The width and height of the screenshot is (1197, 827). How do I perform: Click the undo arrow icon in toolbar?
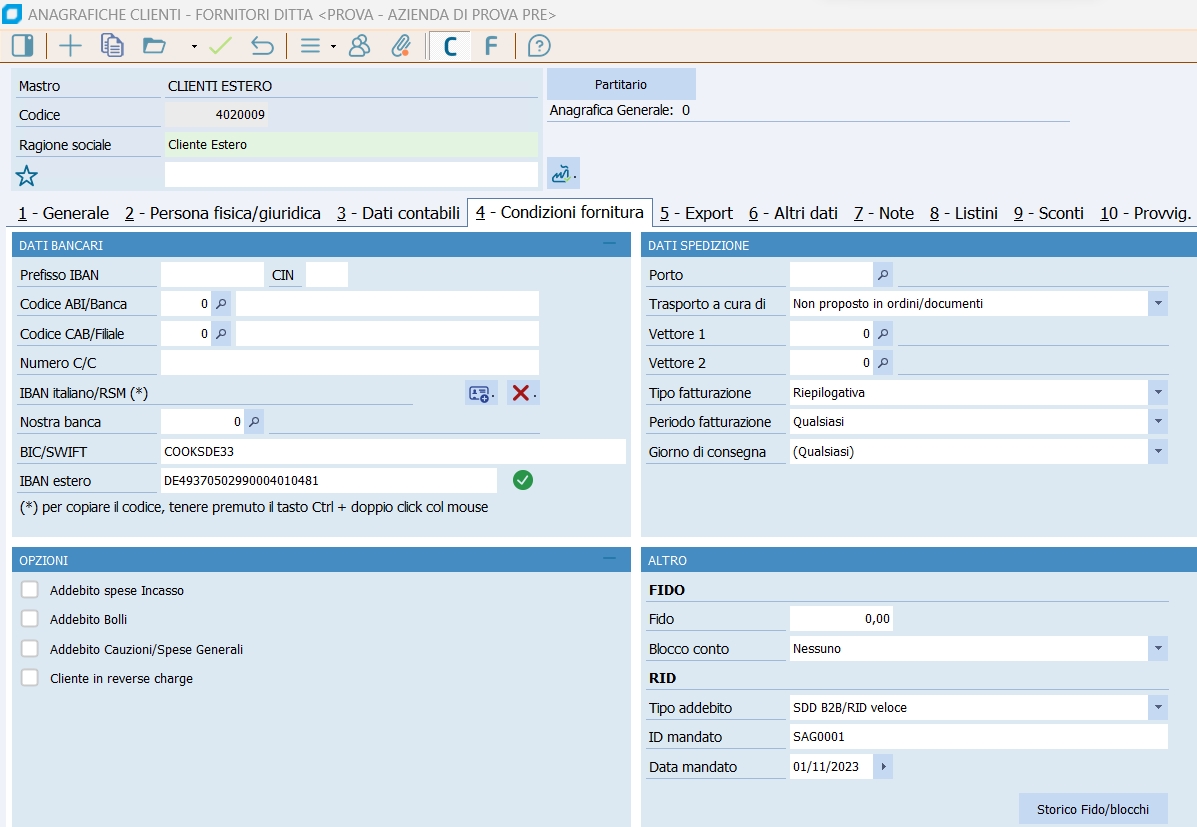262,46
